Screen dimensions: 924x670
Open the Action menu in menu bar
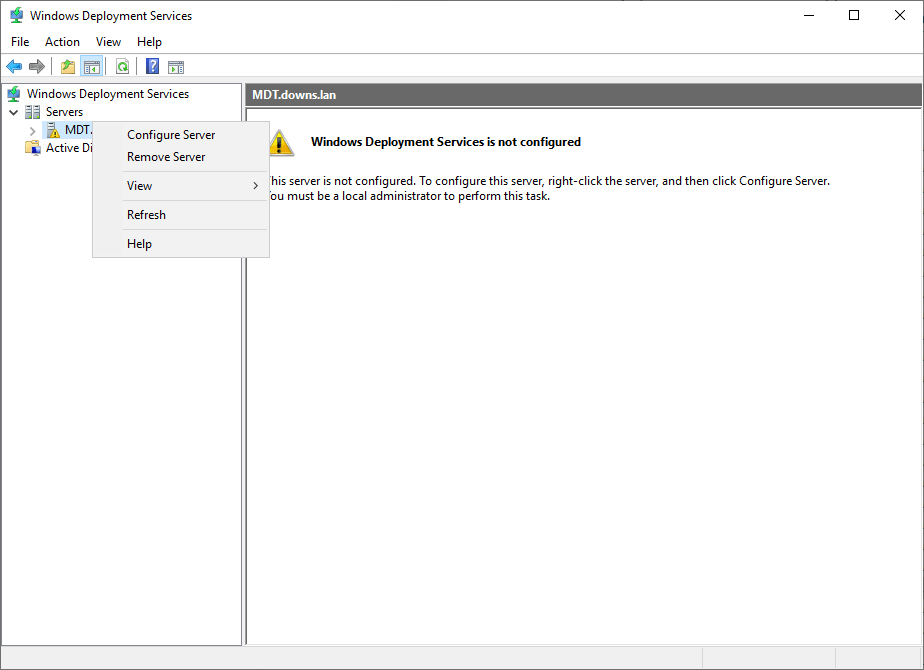(62, 42)
